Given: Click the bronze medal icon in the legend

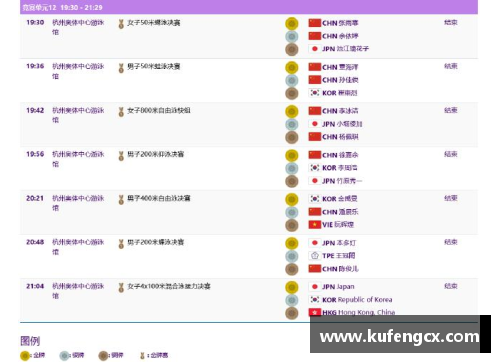Looking at the screenshot, I should tap(103, 355).
